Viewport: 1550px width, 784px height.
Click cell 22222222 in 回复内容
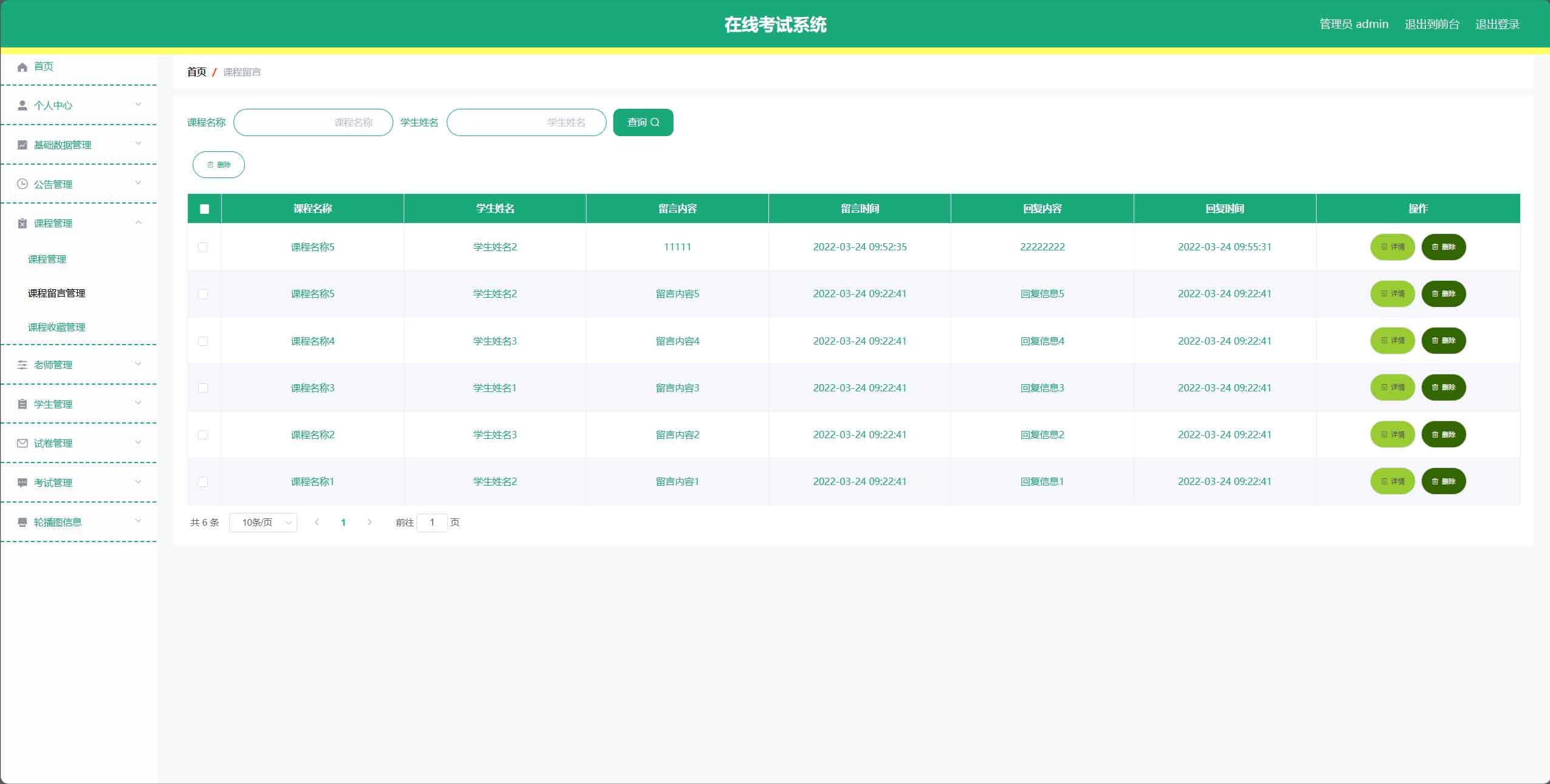1042,247
